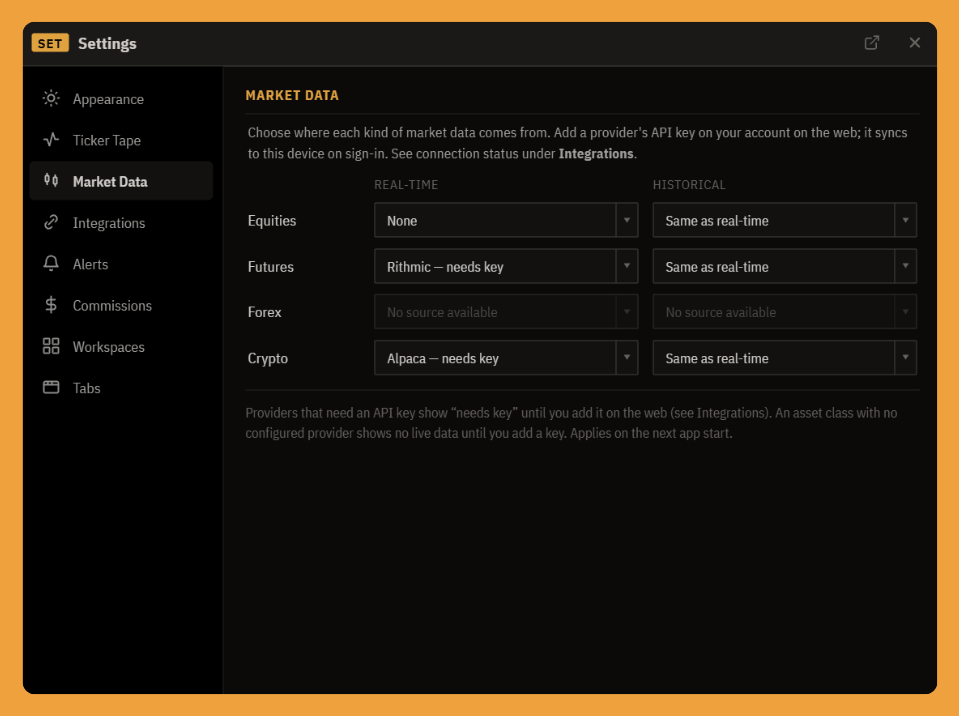This screenshot has height=716, width=959.
Task: Click the Forex row label
Action: (x=264, y=312)
